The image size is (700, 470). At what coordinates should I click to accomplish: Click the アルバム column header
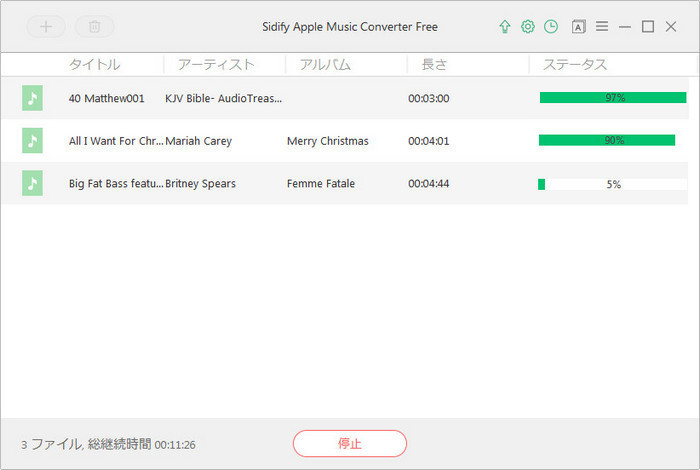tap(325, 64)
